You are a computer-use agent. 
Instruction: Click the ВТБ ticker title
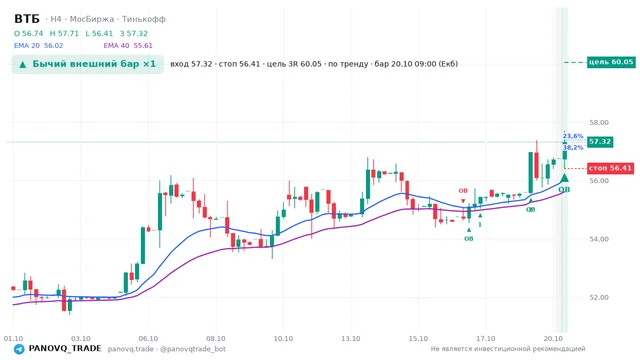click(27, 19)
